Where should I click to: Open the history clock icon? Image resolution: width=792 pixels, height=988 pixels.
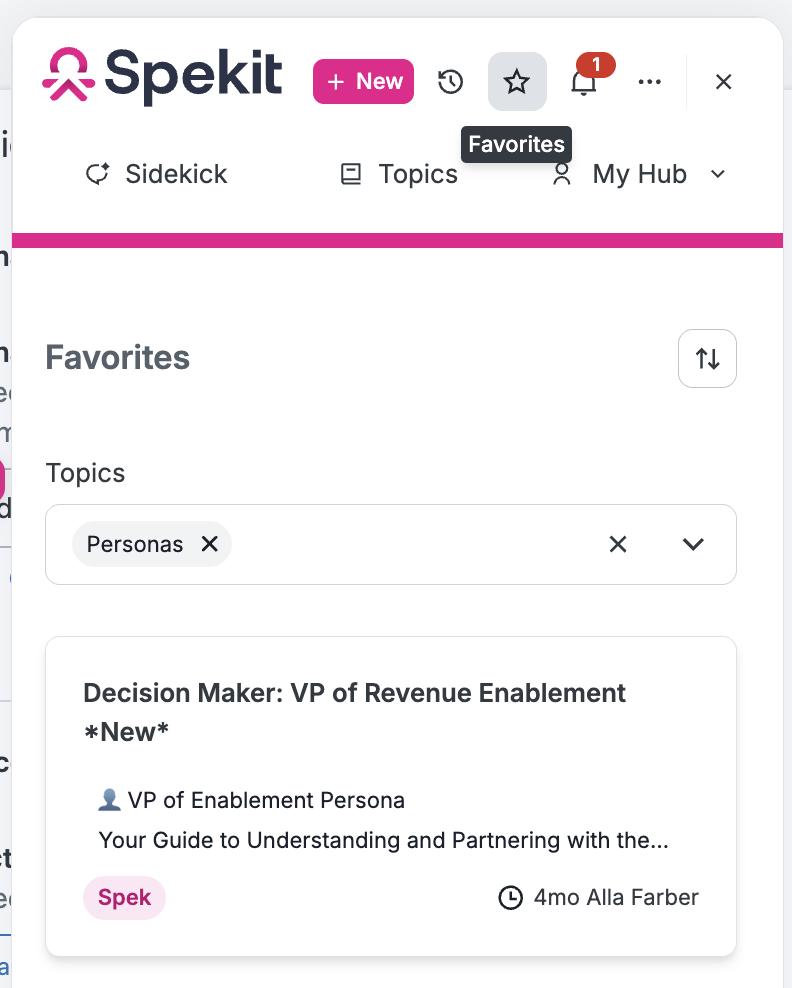(451, 82)
